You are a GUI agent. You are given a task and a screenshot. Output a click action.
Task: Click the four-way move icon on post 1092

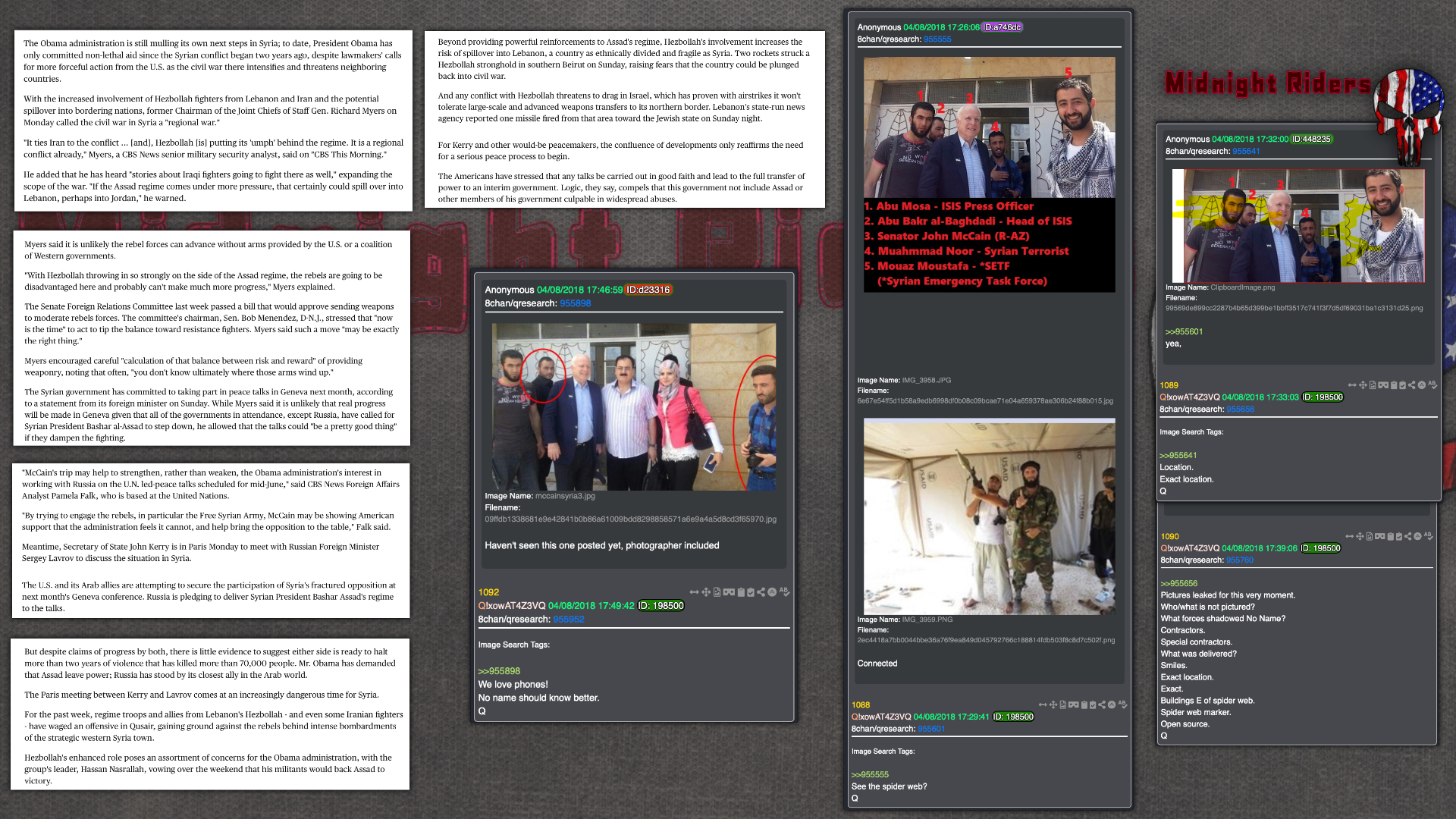click(706, 591)
